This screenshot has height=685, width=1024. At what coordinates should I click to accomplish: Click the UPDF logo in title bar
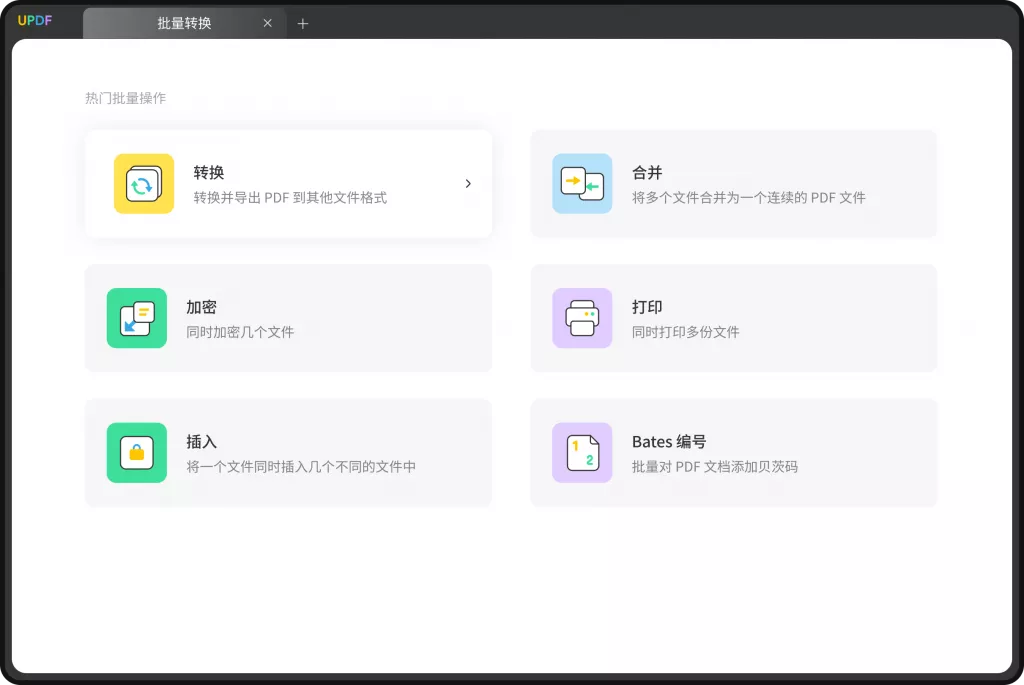click(35, 20)
